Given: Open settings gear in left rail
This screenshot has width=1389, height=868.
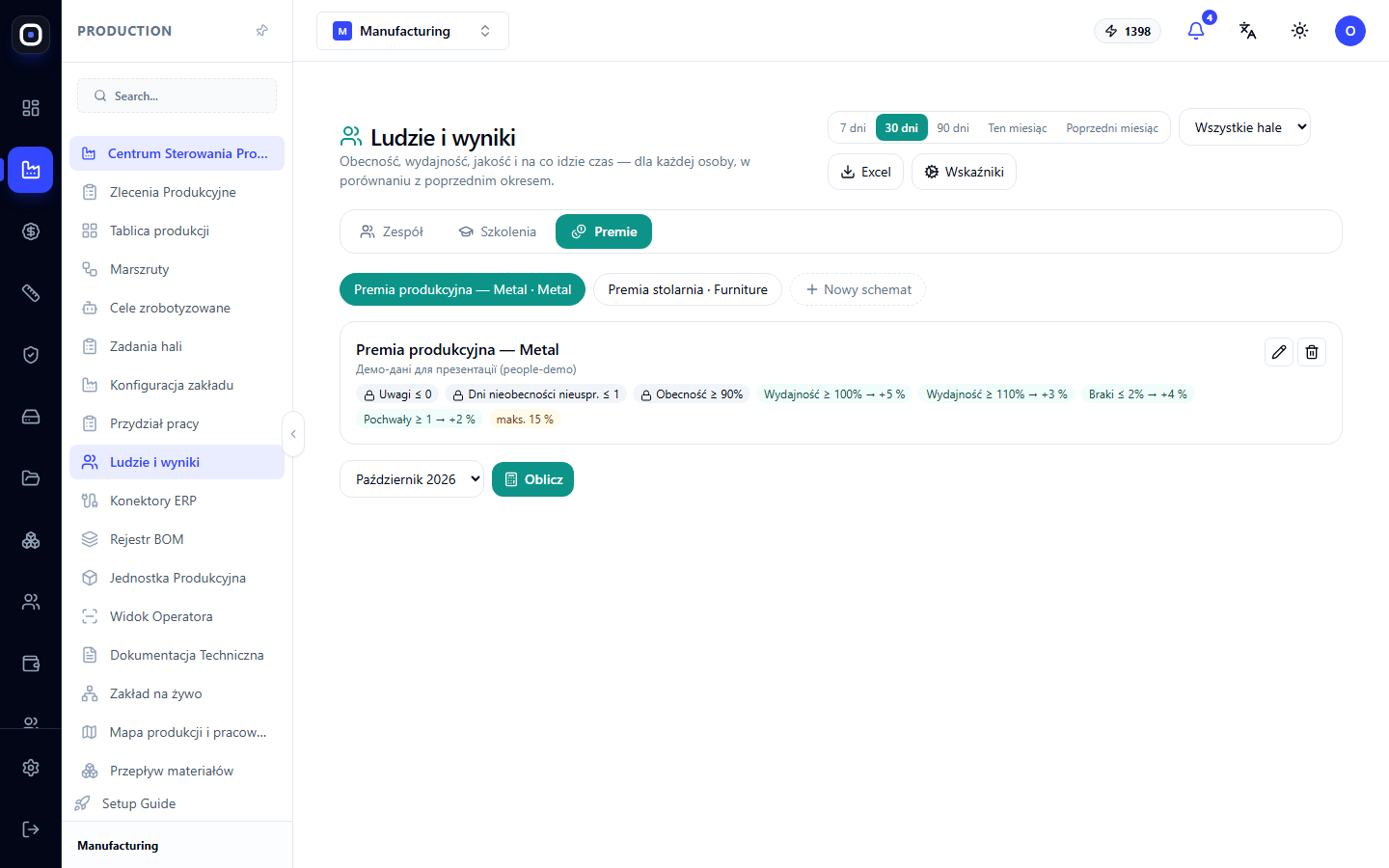Looking at the screenshot, I should tap(31, 768).
